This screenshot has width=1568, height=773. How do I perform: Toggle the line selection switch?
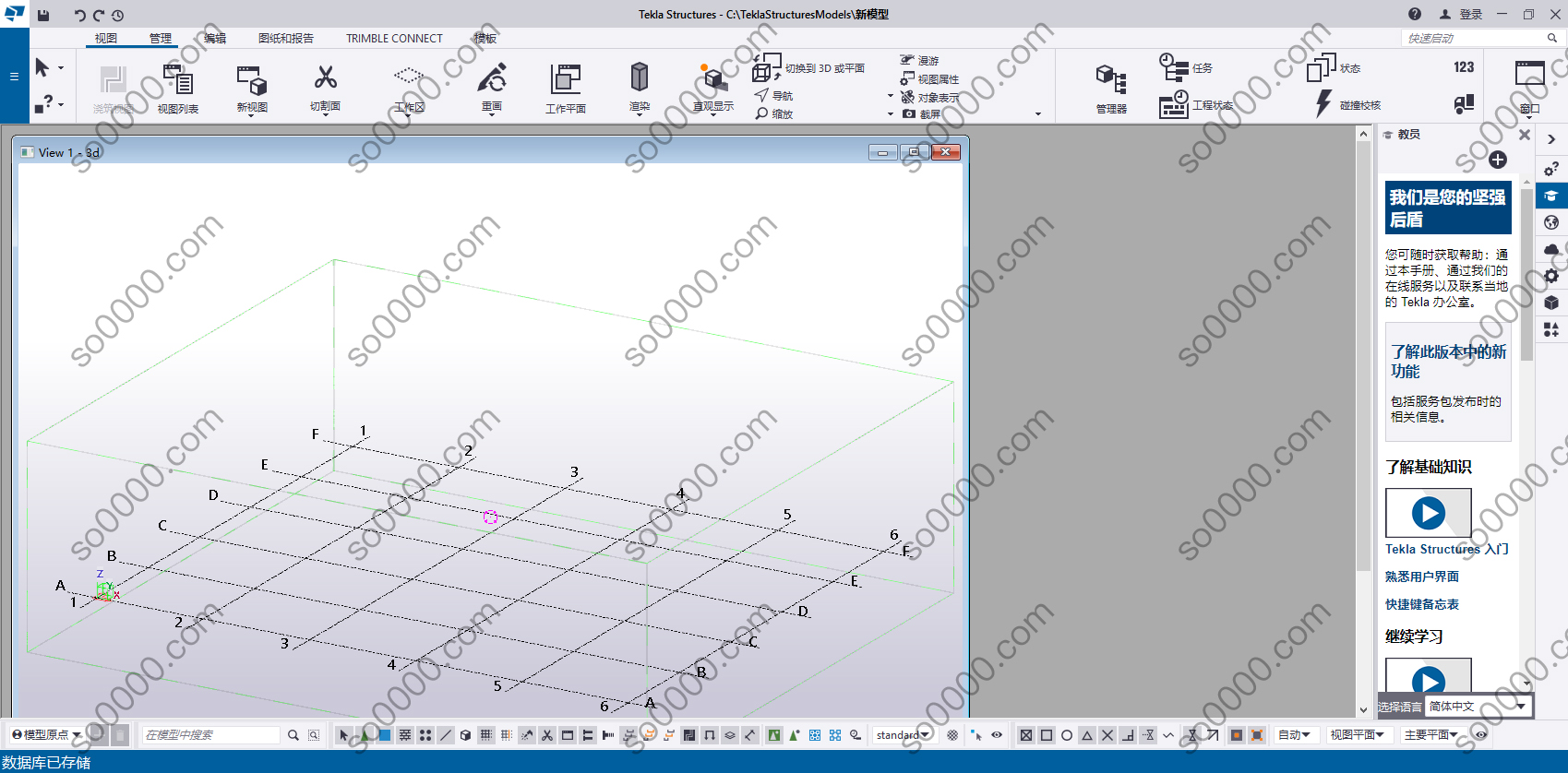click(446, 735)
